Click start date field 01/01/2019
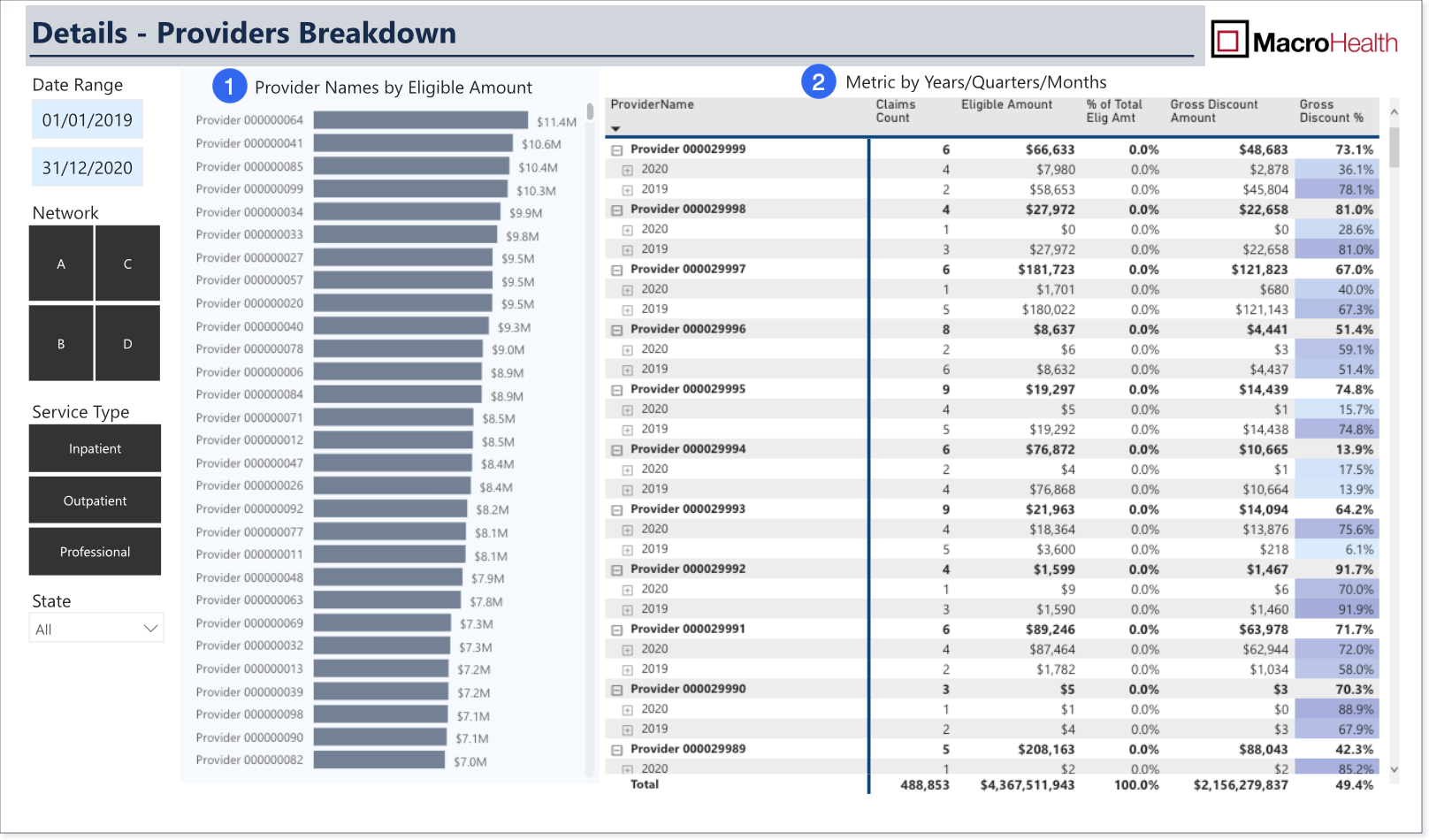The image size is (1429, 840). point(88,119)
